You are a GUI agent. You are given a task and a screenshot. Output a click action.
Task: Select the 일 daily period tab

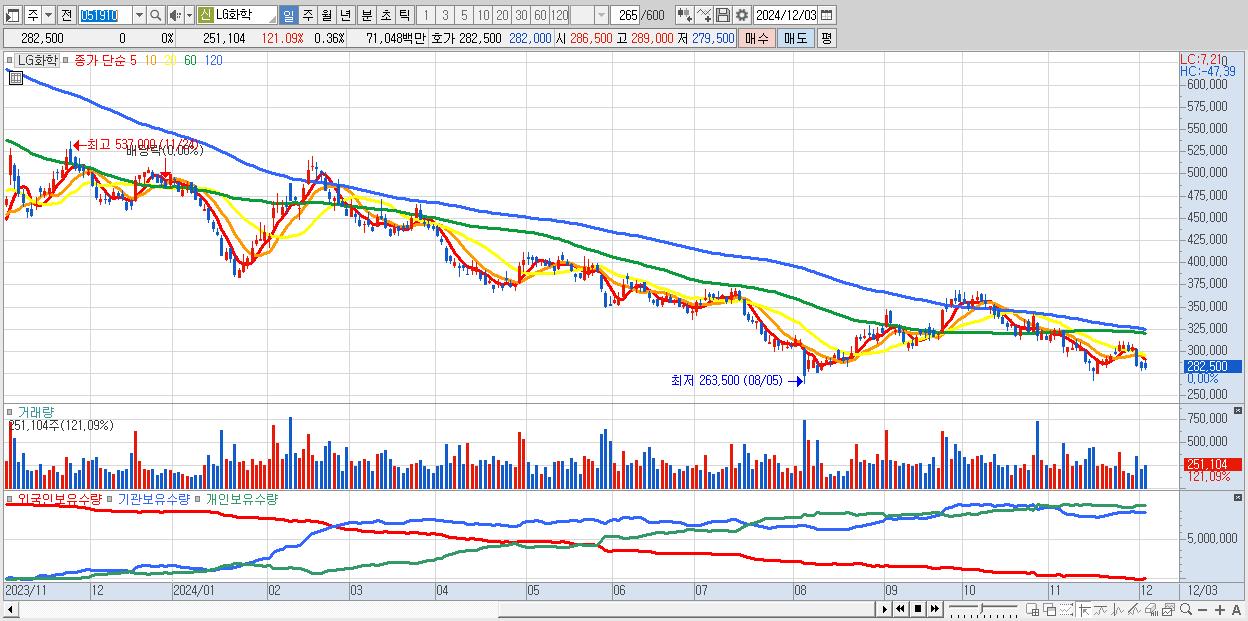pos(288,15)
